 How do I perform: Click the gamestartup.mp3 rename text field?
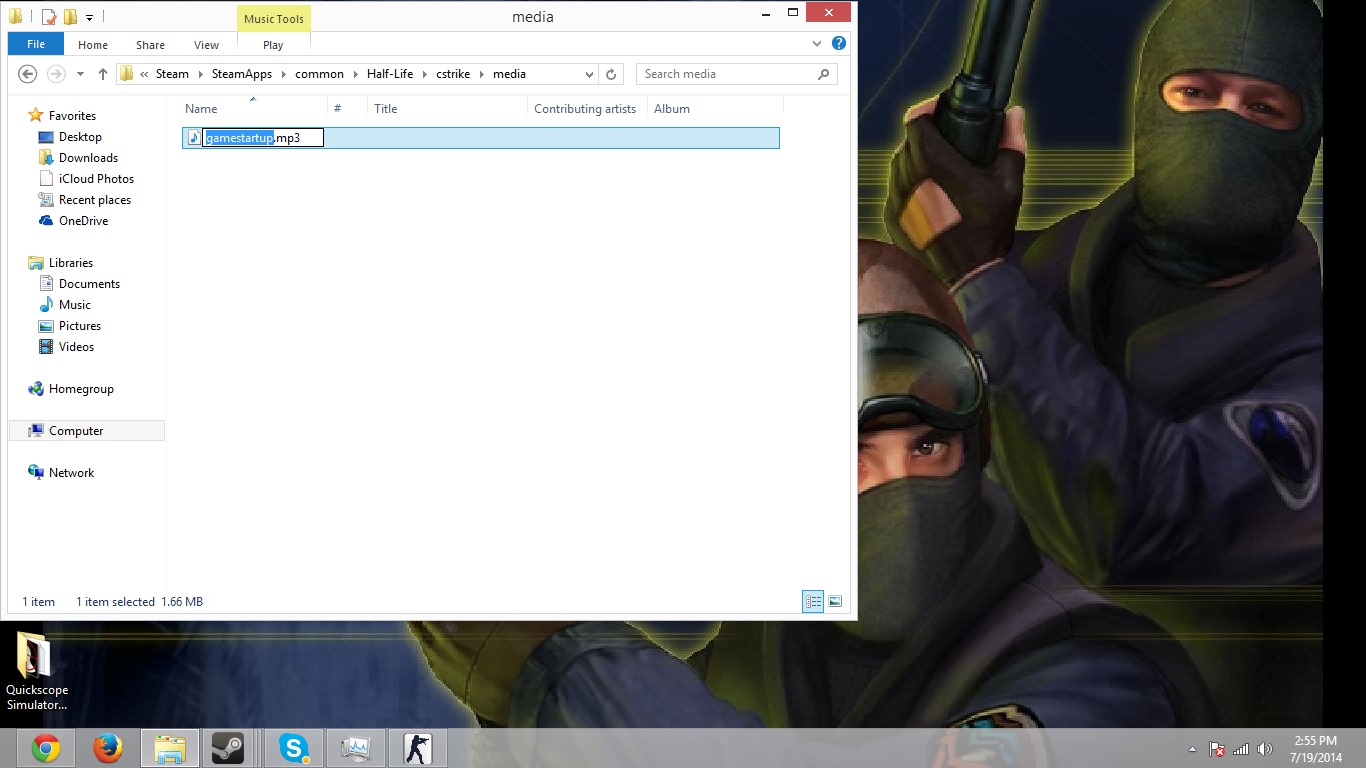pos(263,138)
